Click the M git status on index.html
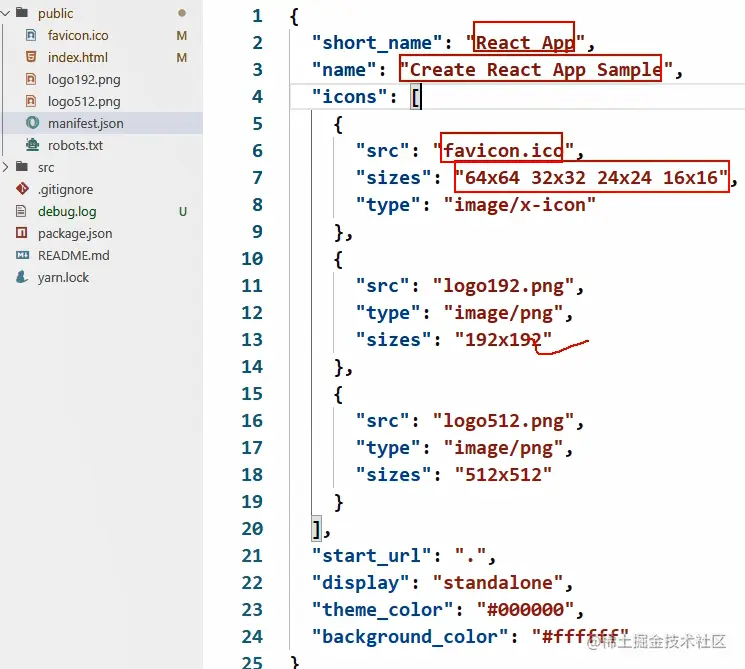Viewport: 745px width, 669px height. [181, 57]
